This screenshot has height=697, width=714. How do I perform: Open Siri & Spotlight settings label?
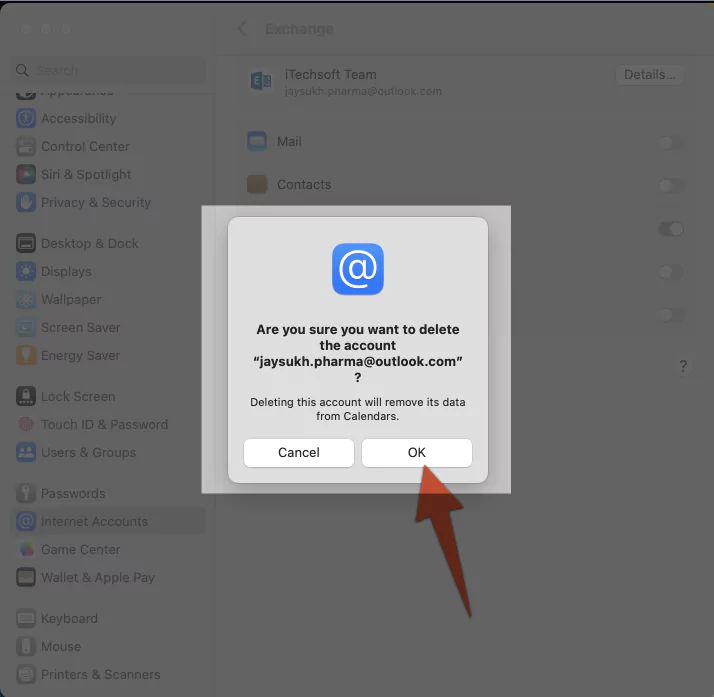pyautogui.click(x=86, y=174)
